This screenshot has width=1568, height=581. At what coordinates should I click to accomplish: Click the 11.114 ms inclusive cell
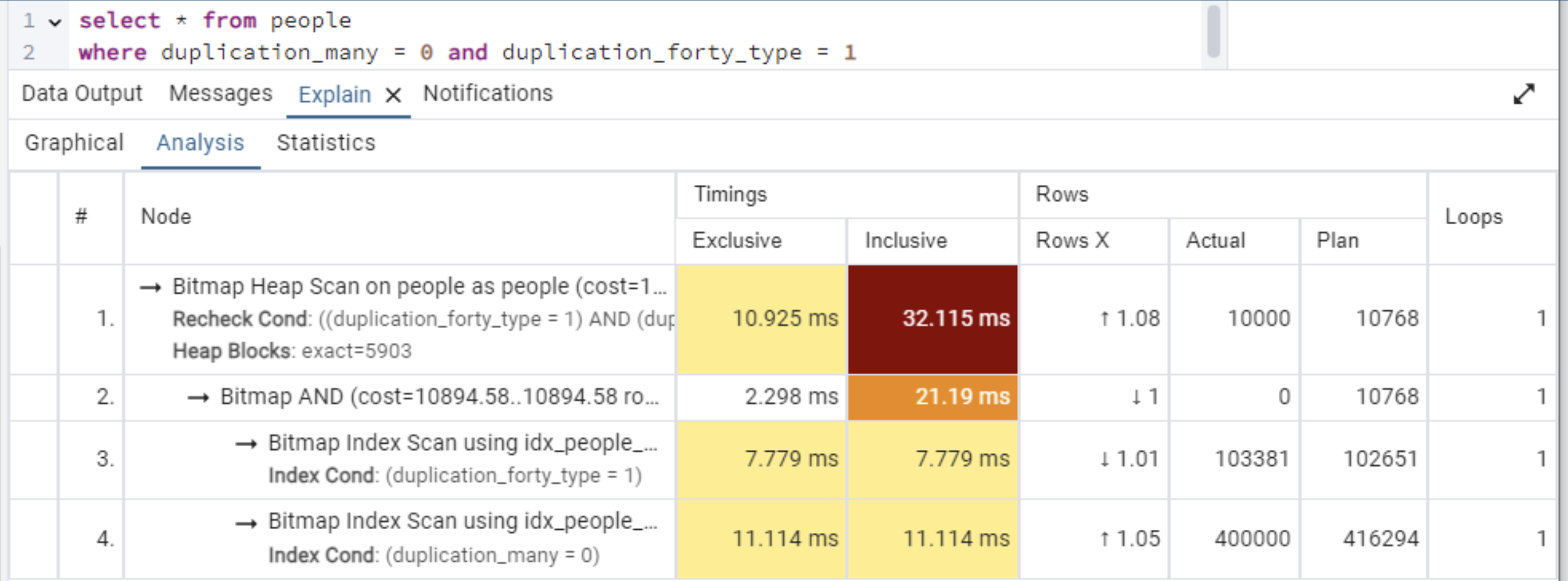point(933,539)
